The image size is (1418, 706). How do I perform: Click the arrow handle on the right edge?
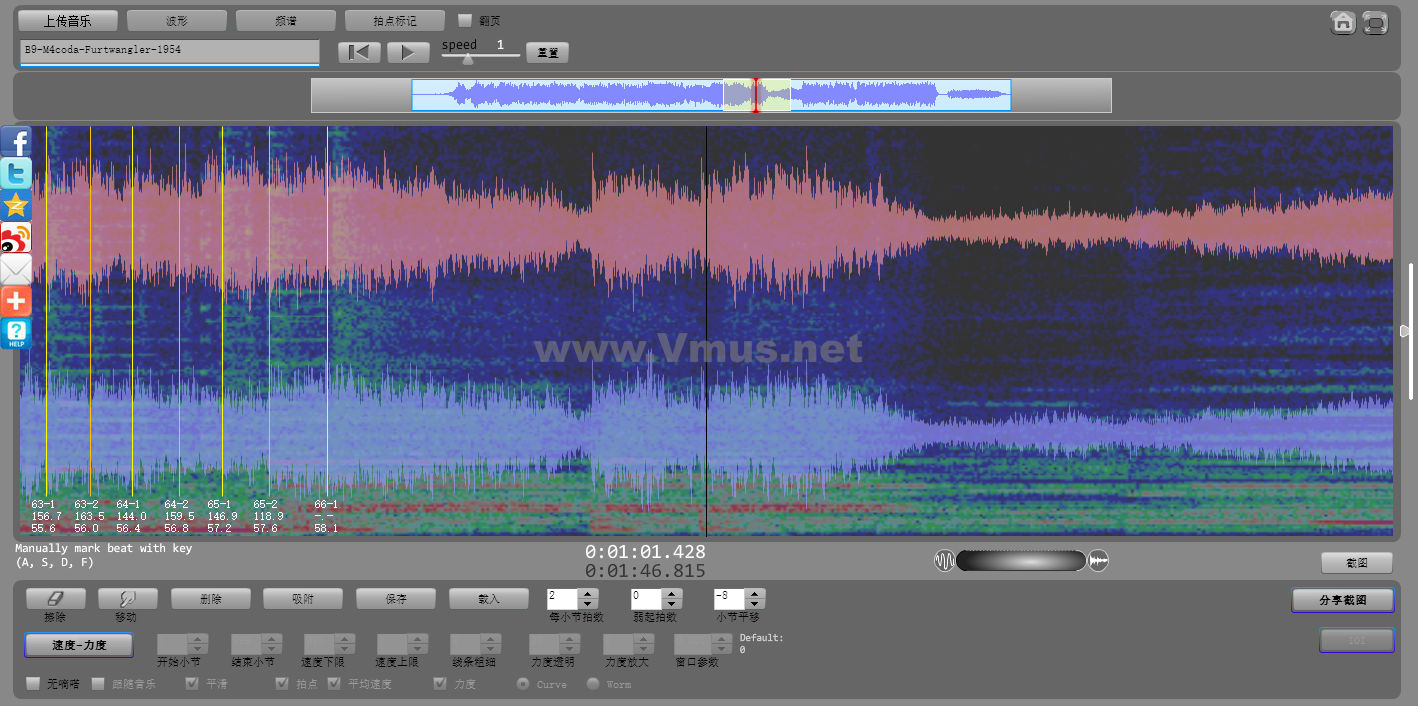1405,331
